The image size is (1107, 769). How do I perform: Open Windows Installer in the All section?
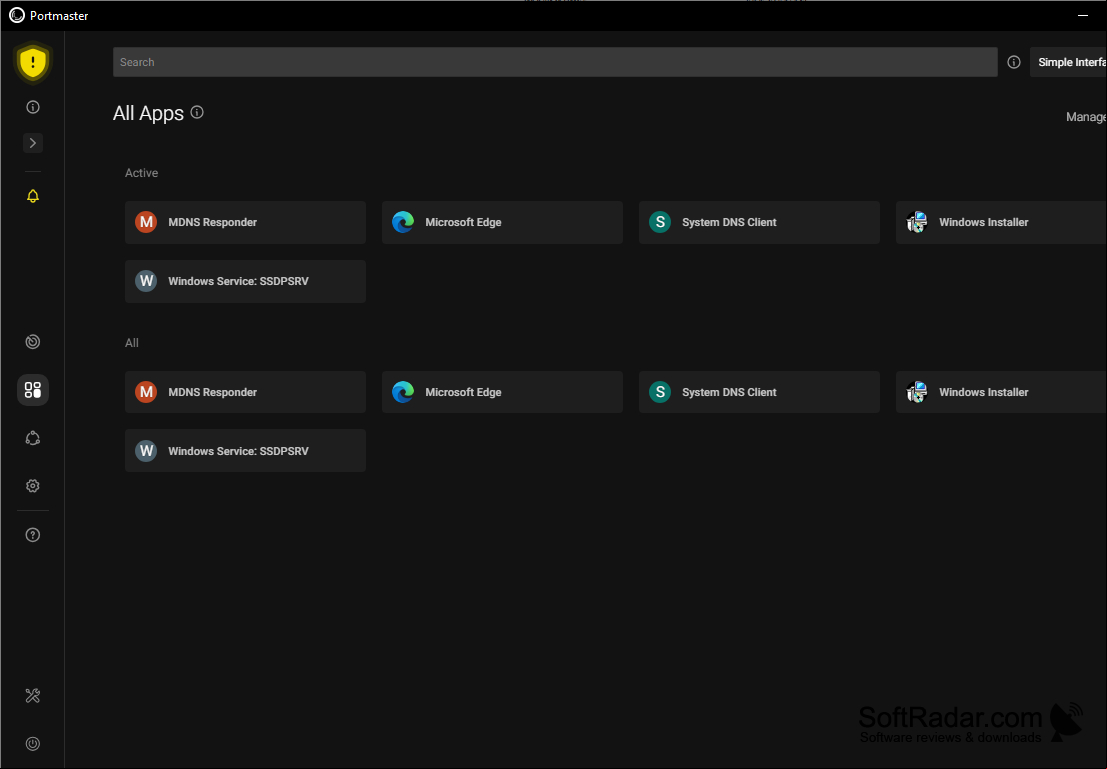click(1001, 392)
